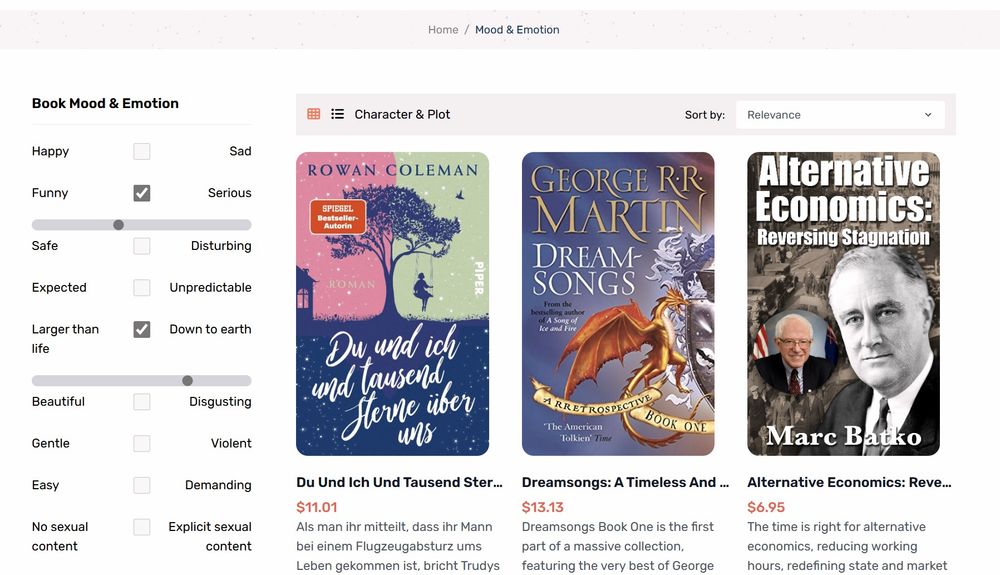The image size is (1000, 575).
Task: Click the 'Unpredictable' label
Action: click(x=210, y=288)
